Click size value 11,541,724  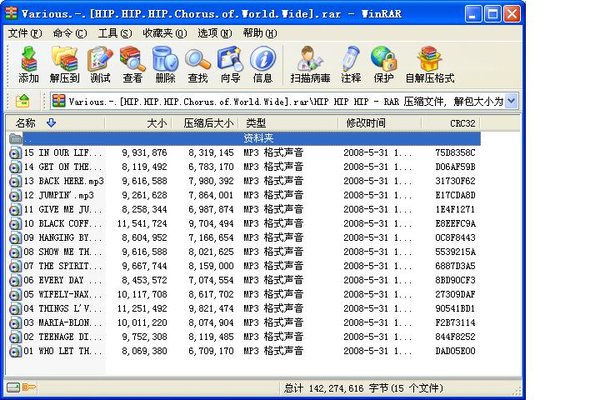tap(142, 224)
